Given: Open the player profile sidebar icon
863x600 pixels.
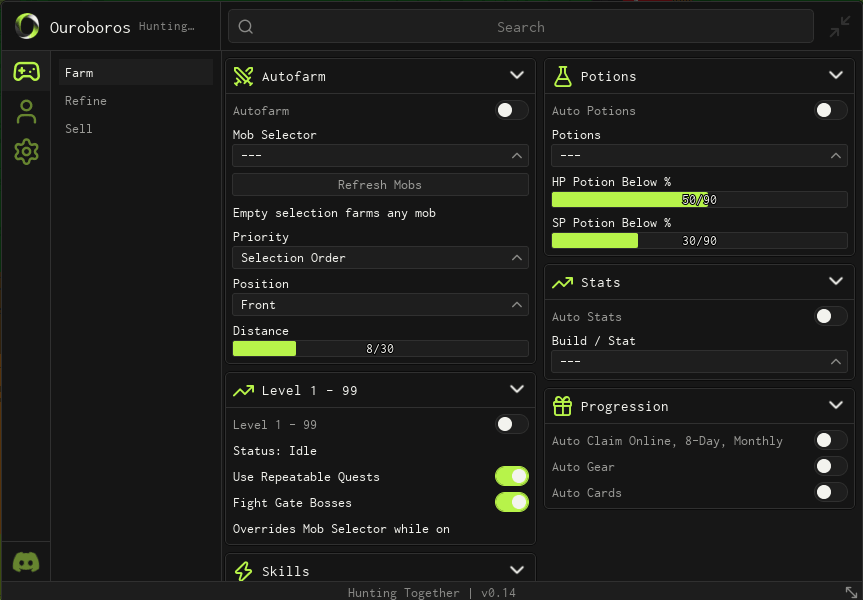Looking at the screenshot, I should tap(26, 112).
